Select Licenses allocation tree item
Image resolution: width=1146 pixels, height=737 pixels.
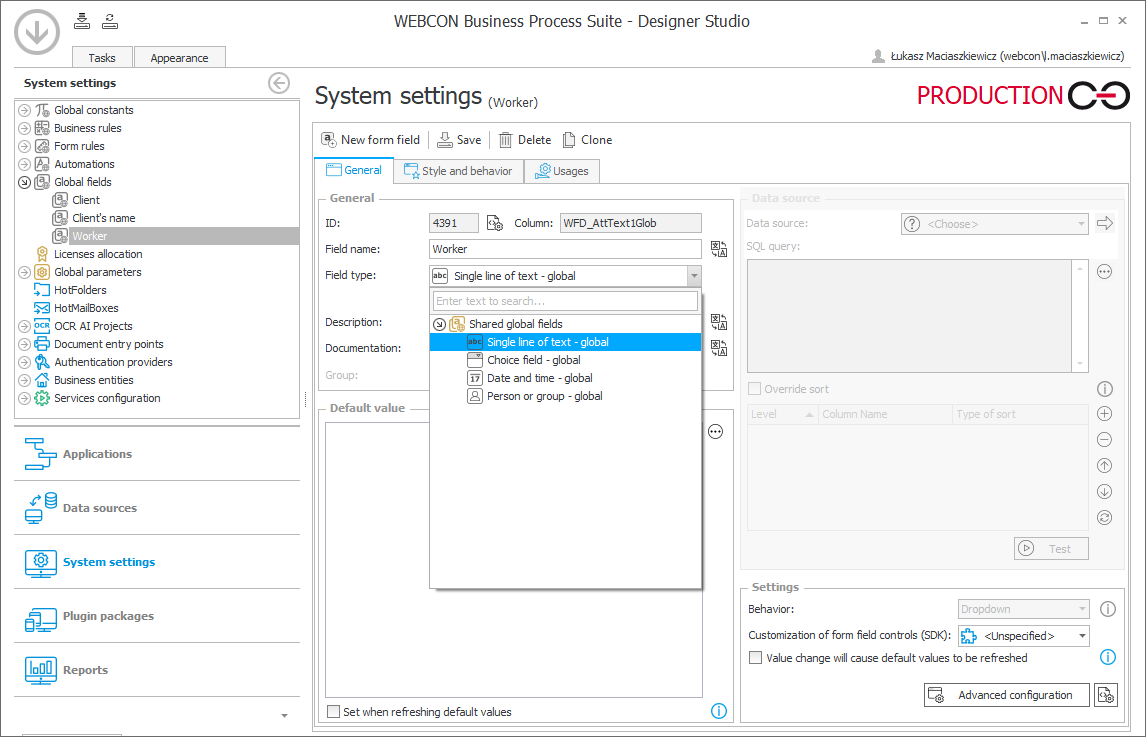(x=98, y=254)
